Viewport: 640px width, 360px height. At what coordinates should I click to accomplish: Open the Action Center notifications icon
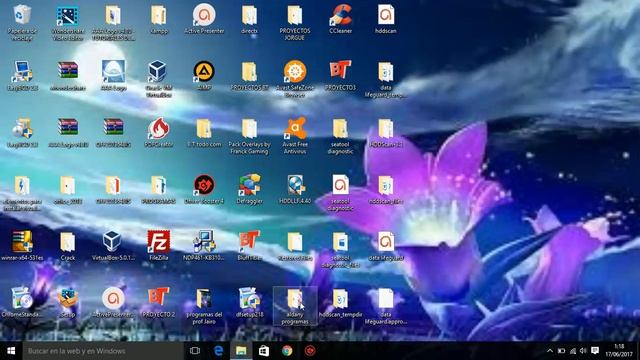pyautogui.click(x=595, y=351)
